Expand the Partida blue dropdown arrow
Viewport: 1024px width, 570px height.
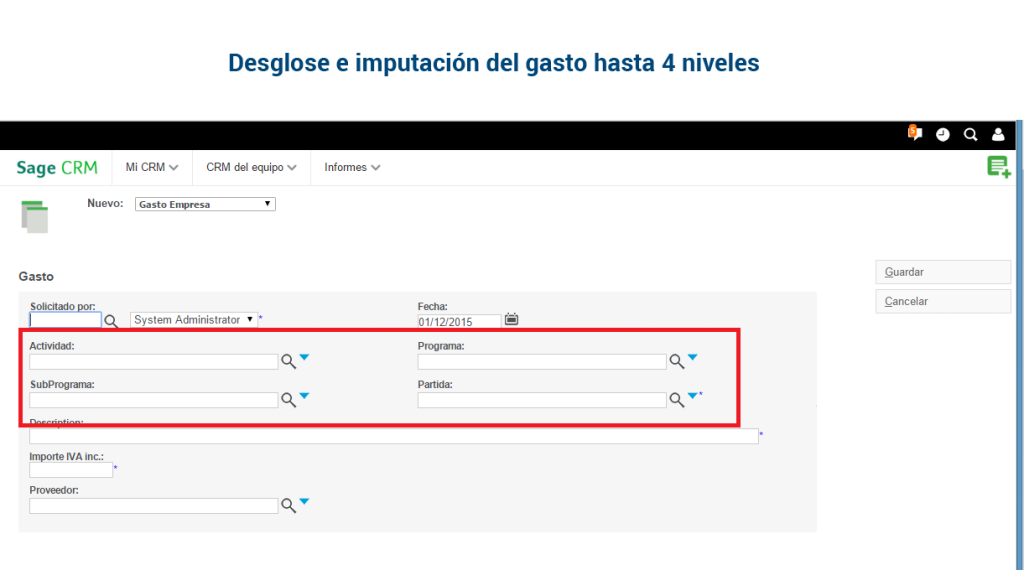693,396
